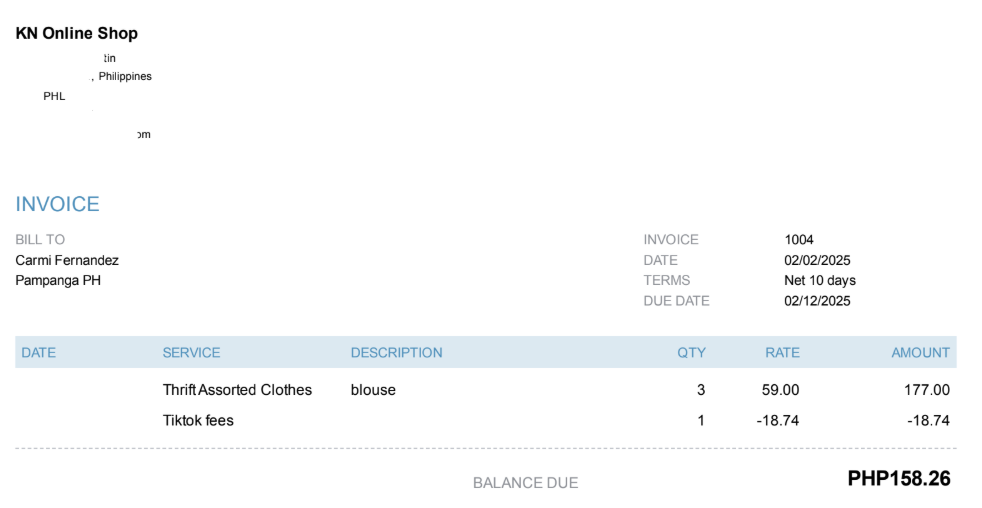Select the PHP158.26 balance total

tap(899, 480)
